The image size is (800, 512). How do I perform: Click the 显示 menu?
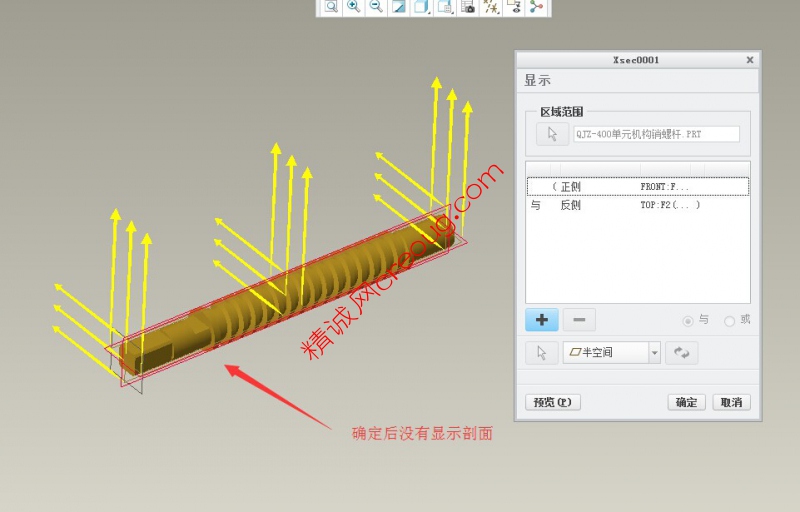538,80
